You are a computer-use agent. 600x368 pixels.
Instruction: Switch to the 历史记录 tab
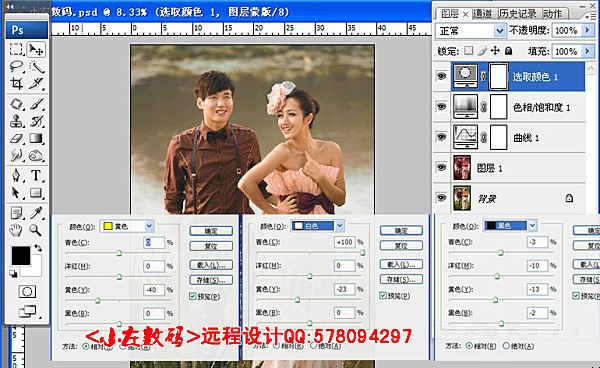[x=517, y=14]
